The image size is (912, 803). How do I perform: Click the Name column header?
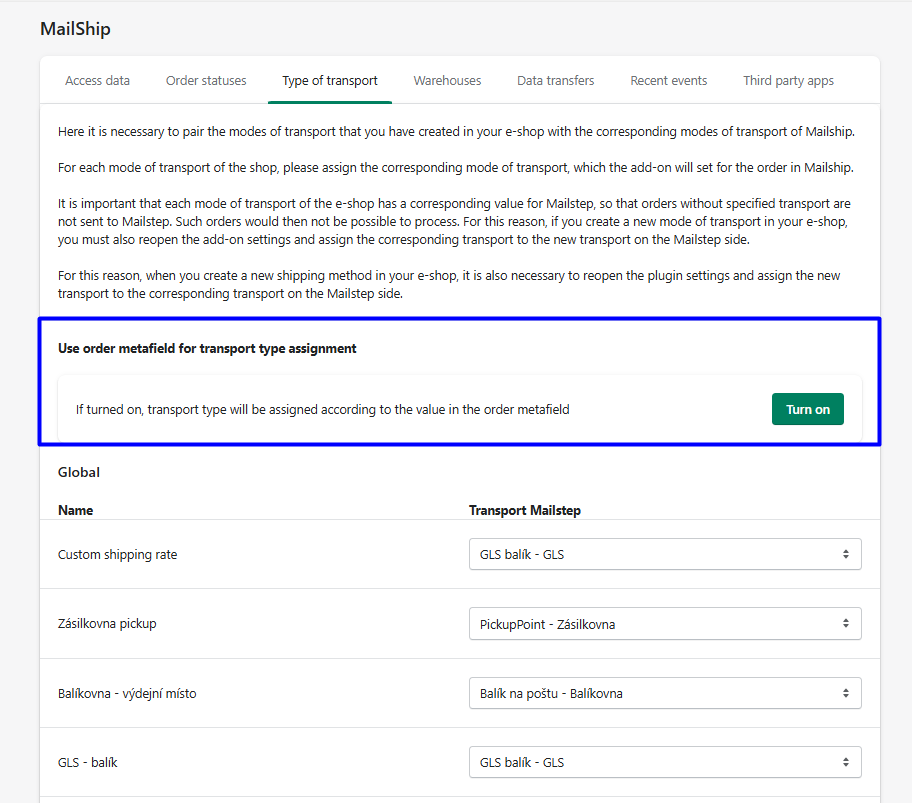click(x=76, y=510)
